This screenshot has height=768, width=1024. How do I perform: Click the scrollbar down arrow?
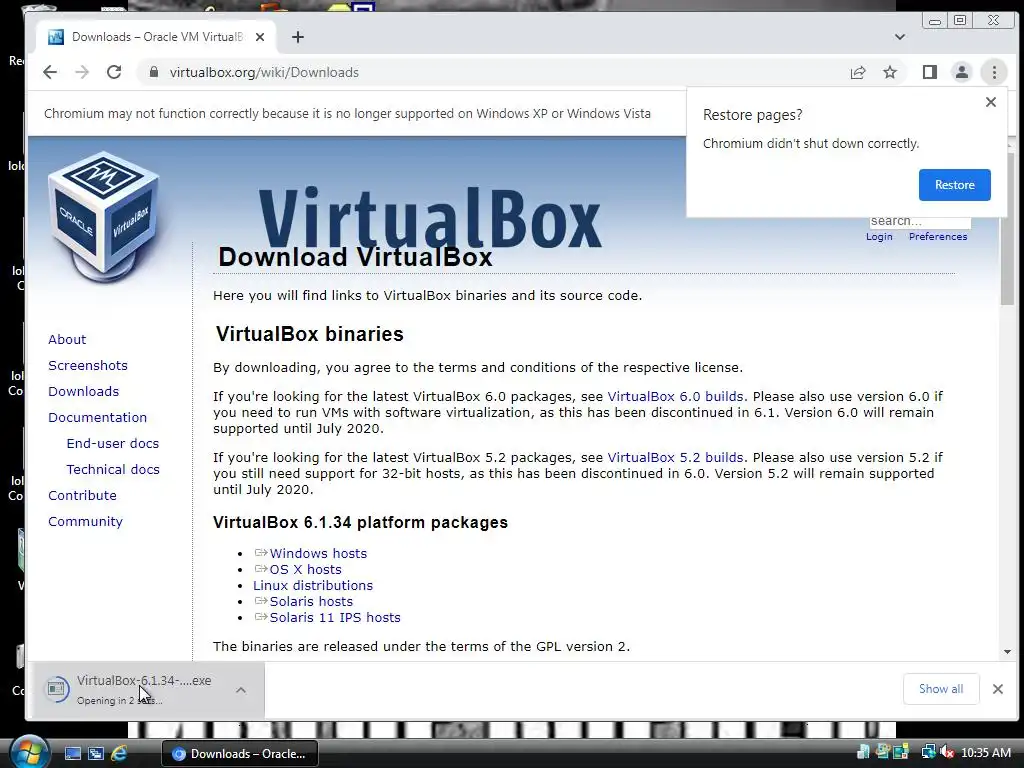pyautogui.click(x=1007, y=652)
